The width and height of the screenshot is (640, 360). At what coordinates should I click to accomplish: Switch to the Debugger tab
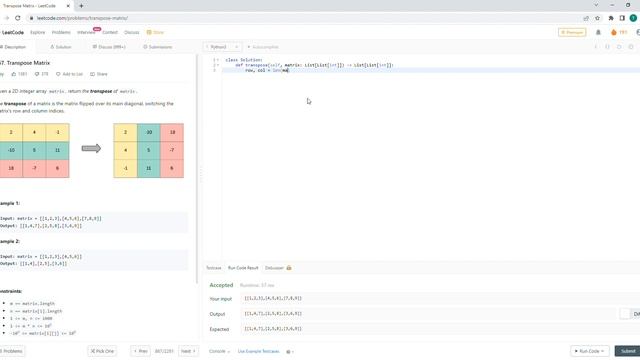coord(274,268)
